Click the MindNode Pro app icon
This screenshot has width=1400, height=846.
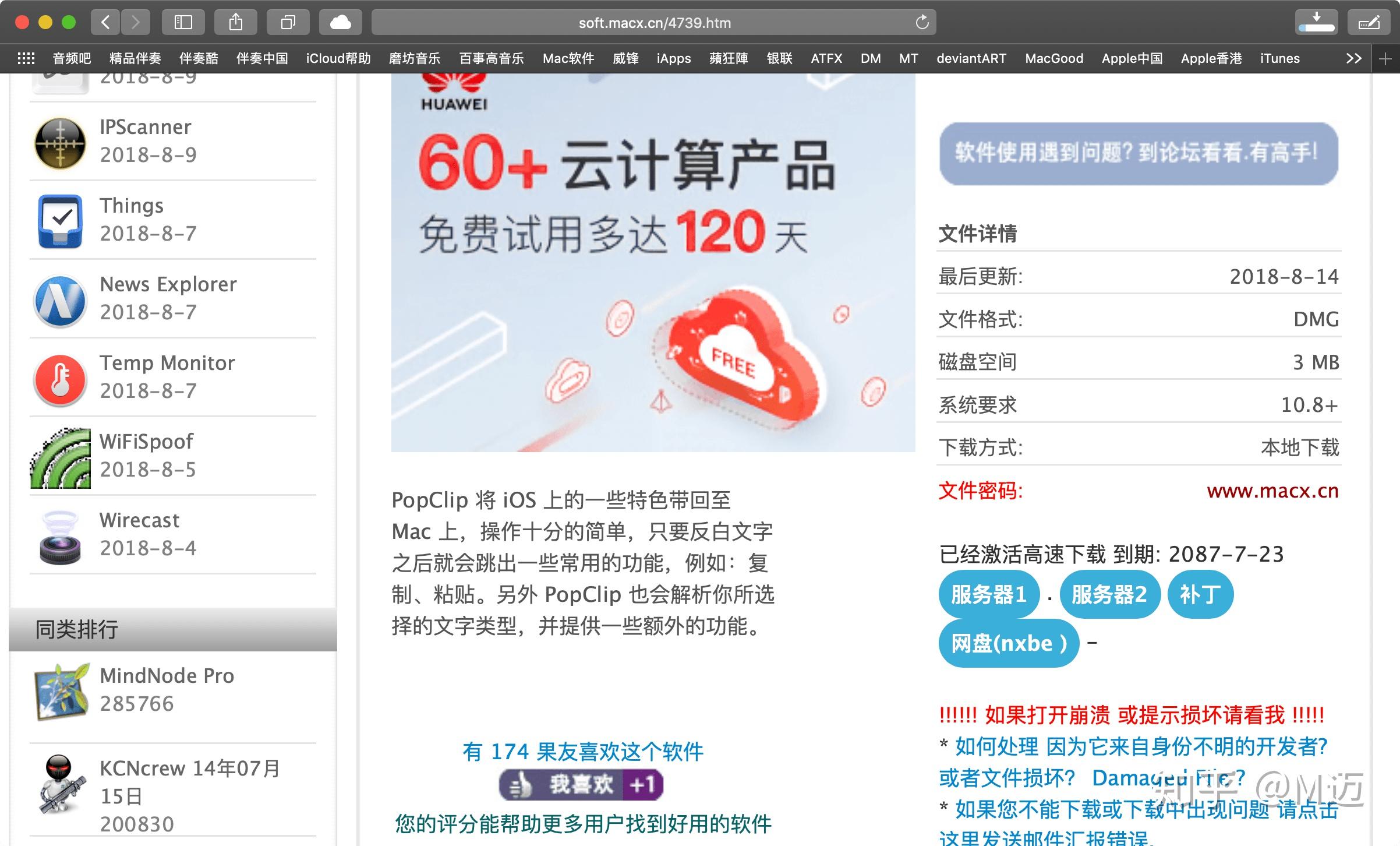(x=62, y=692)
